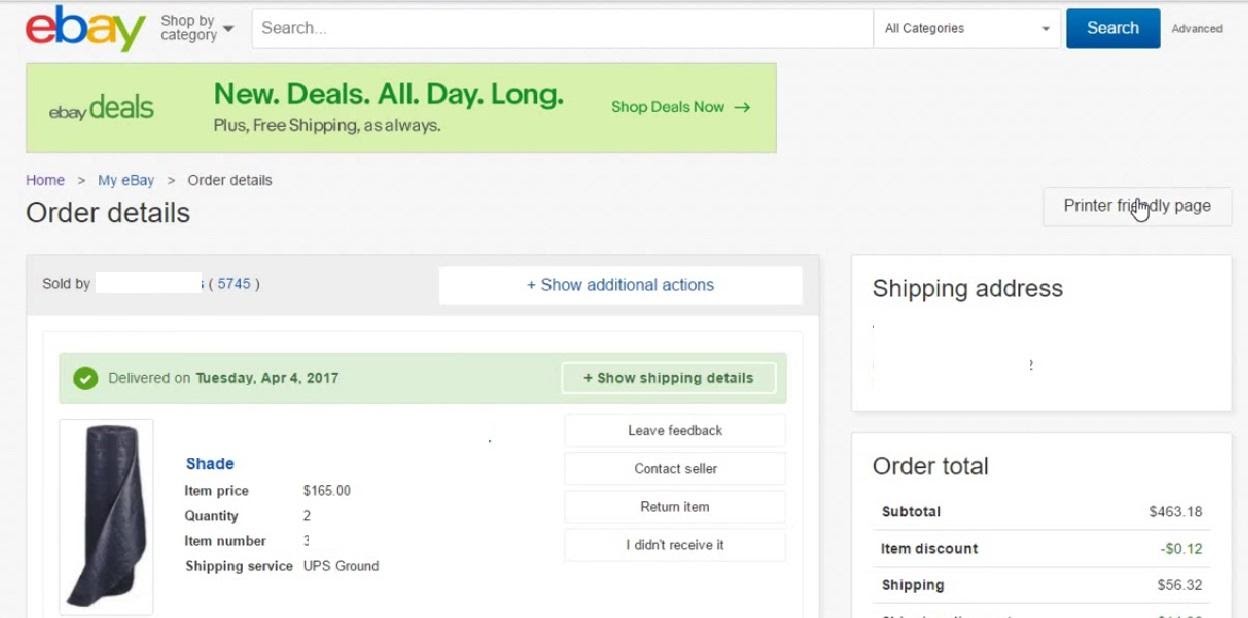
Task: Open the Shade item listing link
Action: (x=209, y=463)
